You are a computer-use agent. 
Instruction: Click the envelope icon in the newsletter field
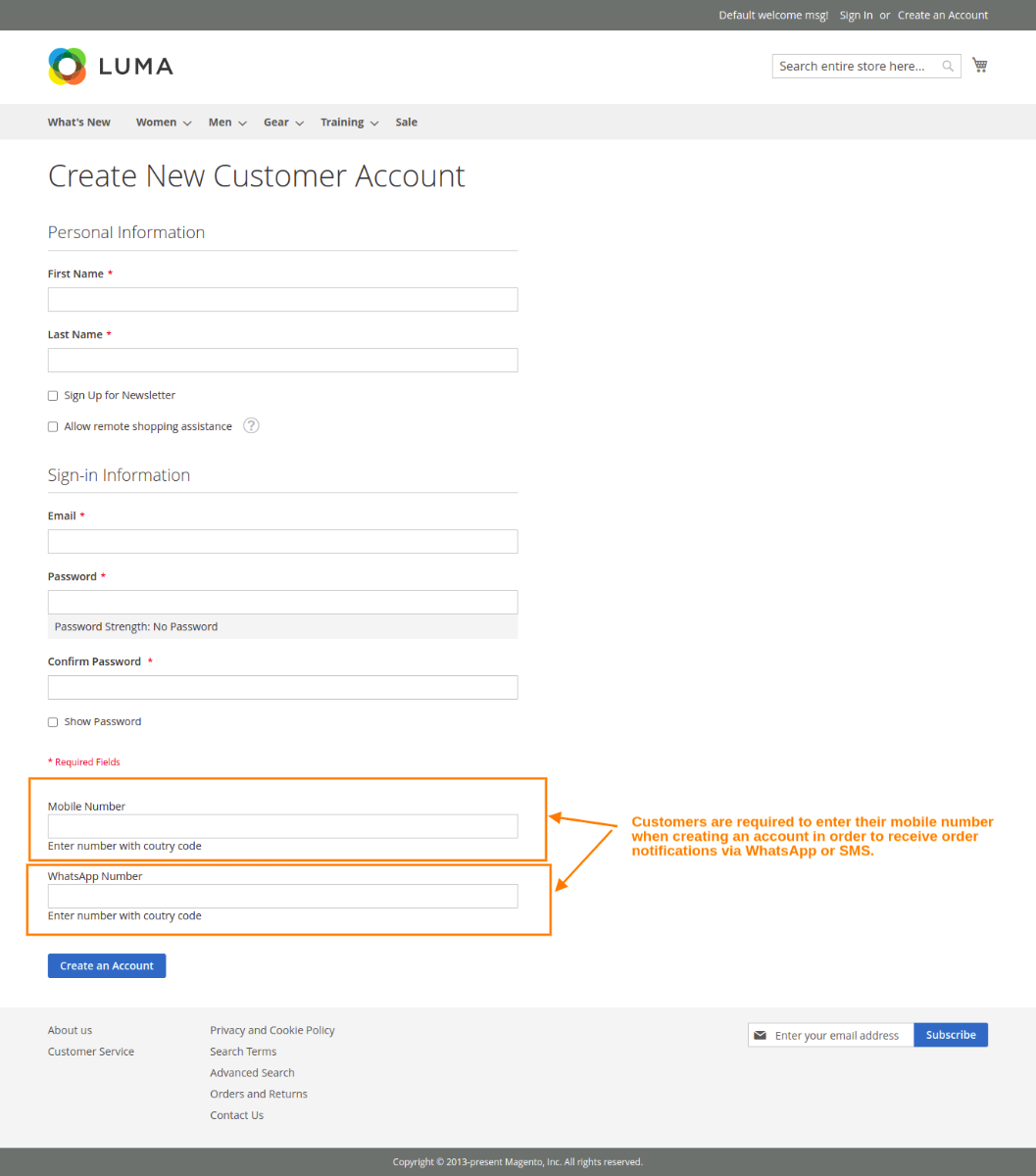click(x=761, y=1034)
